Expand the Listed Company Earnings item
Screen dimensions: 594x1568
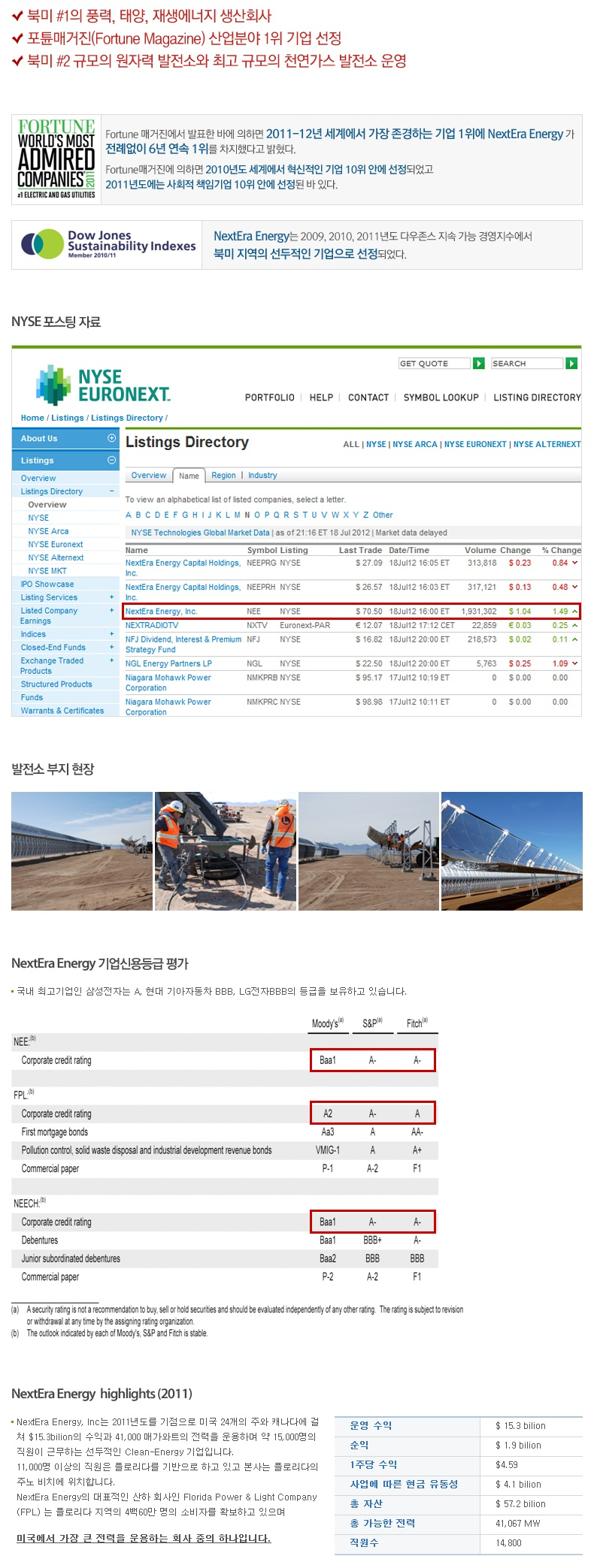112,611
